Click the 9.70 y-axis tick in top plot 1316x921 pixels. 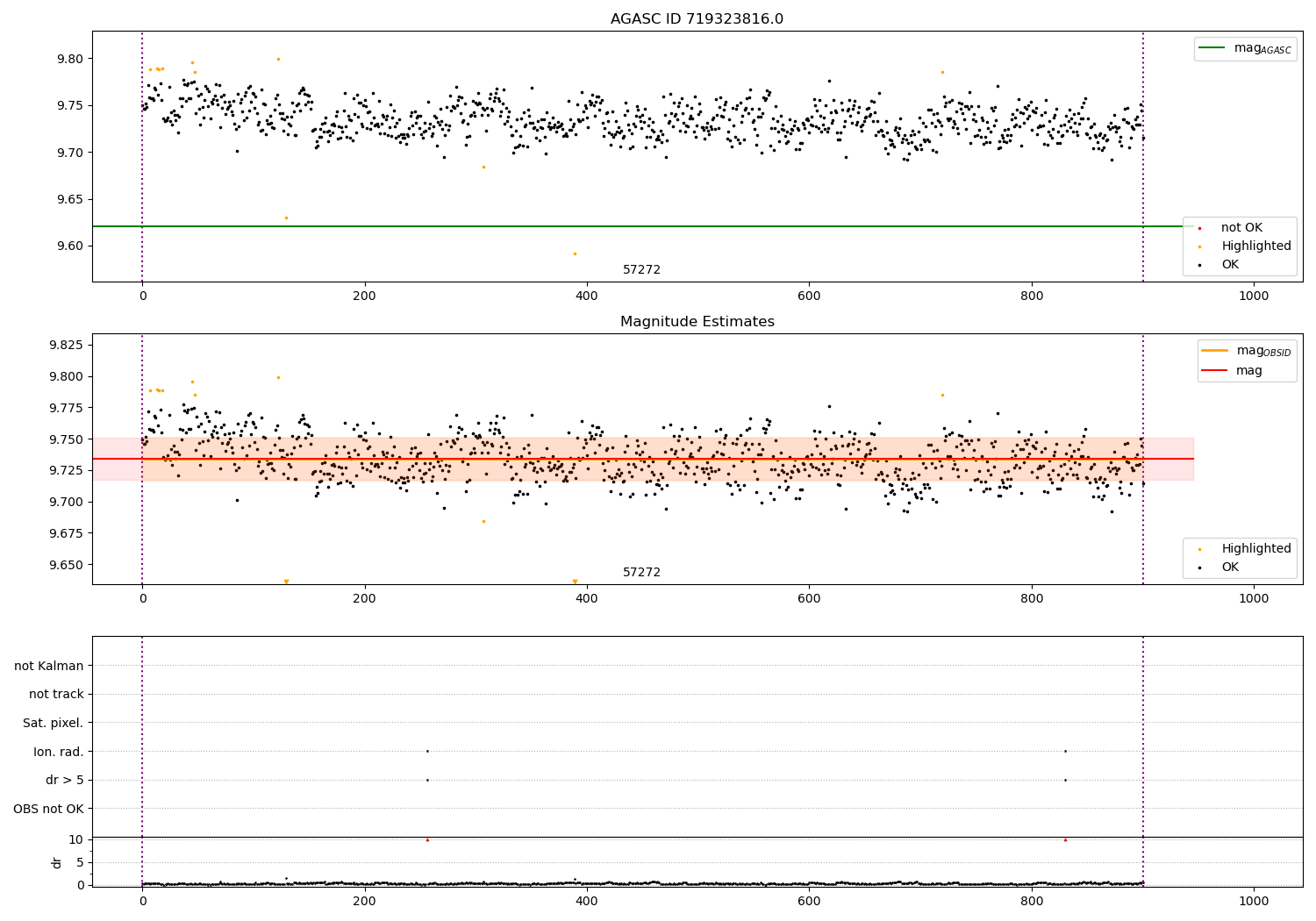tap(71, 153)
